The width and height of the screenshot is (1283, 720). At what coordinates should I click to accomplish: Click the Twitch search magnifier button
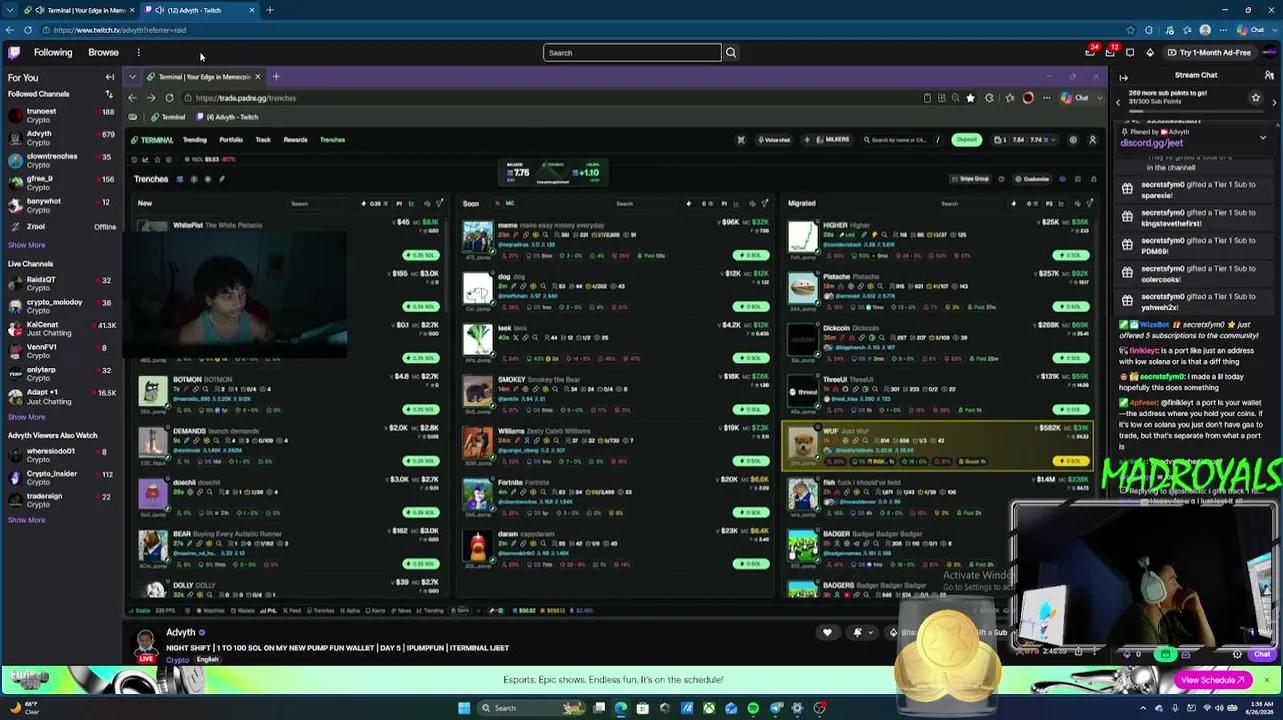click(x=731, y=53)
